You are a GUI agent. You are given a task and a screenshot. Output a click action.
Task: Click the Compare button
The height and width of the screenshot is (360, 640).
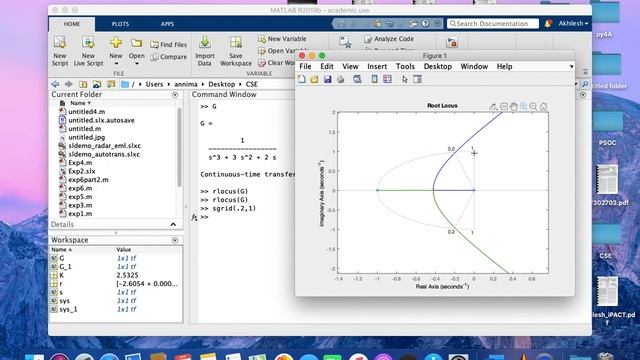169,57
